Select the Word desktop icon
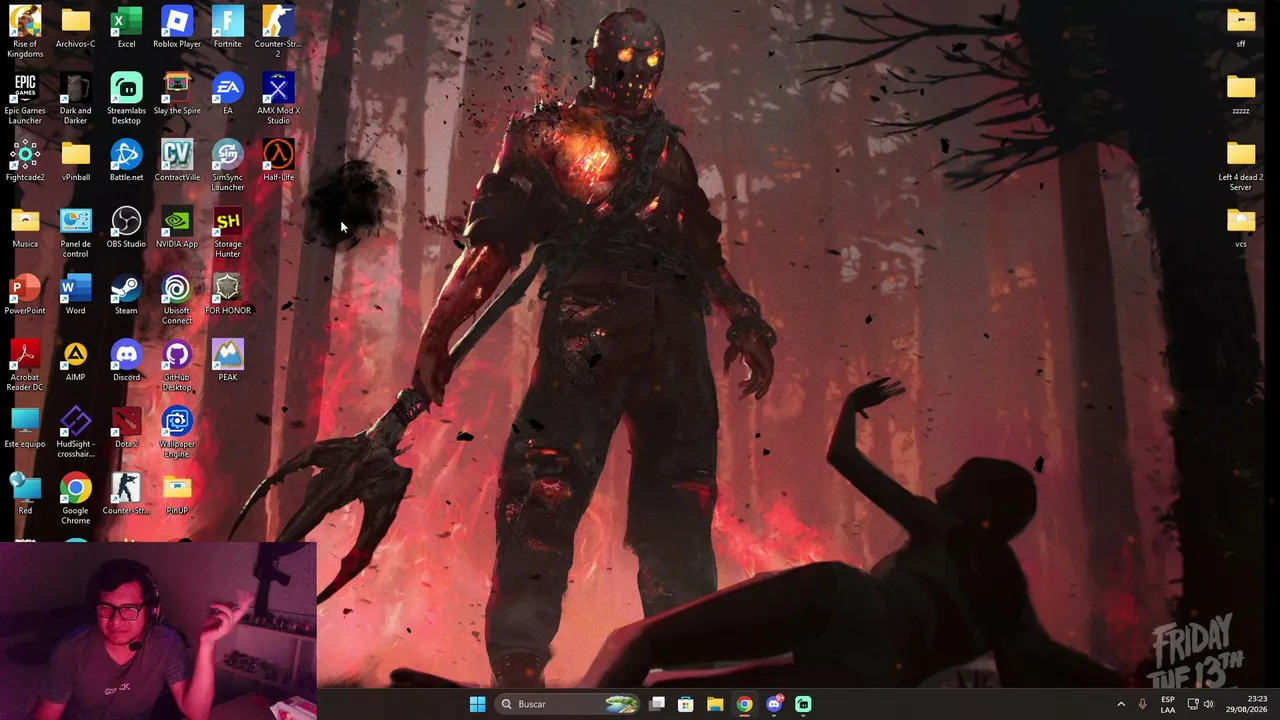Image resolution: width=1280 pixels, height=720 pixels. click(76, 295)
